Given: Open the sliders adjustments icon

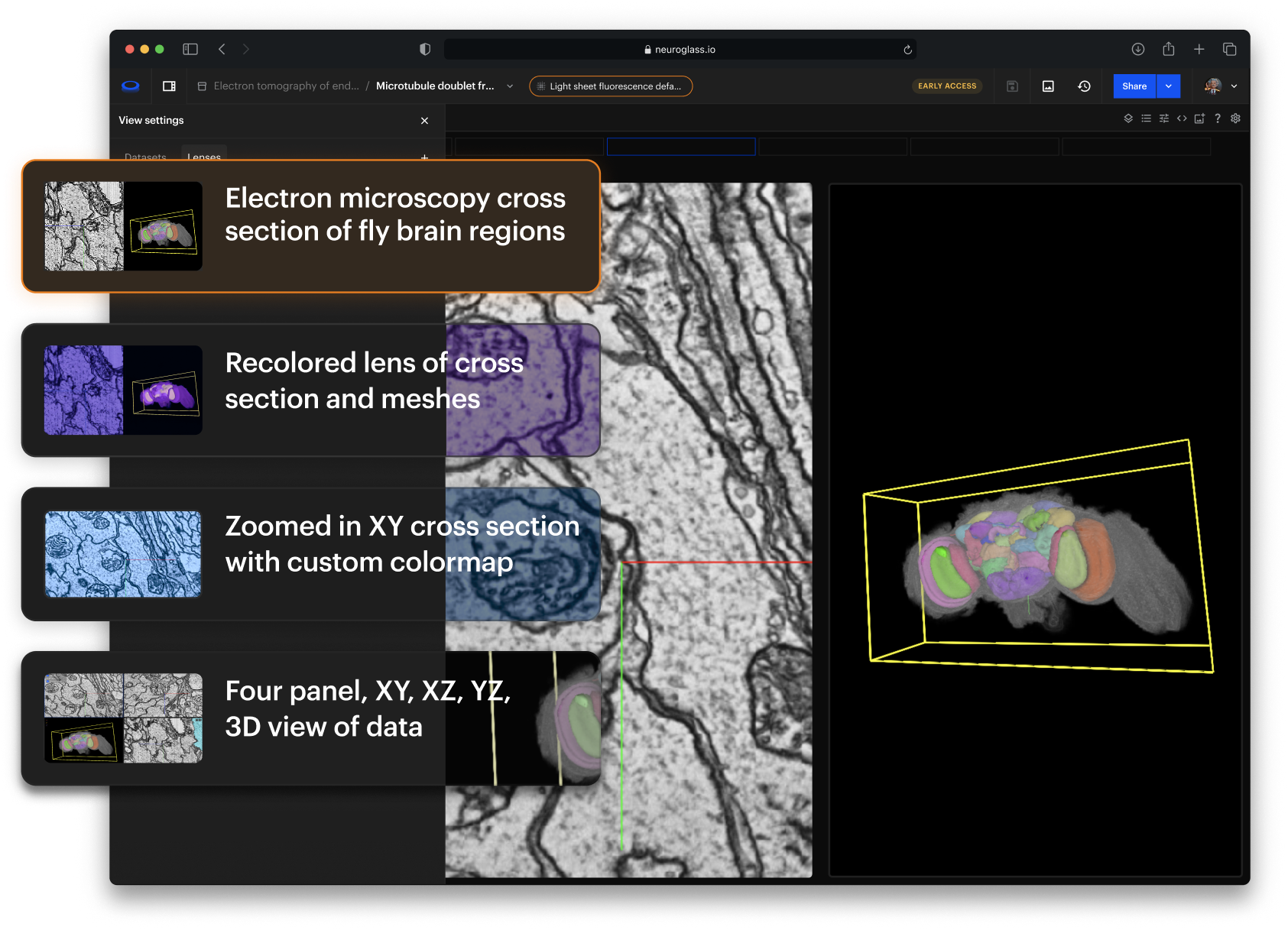Looking at the screenshot, I should pyautogui.click(x=1163, y=118).
